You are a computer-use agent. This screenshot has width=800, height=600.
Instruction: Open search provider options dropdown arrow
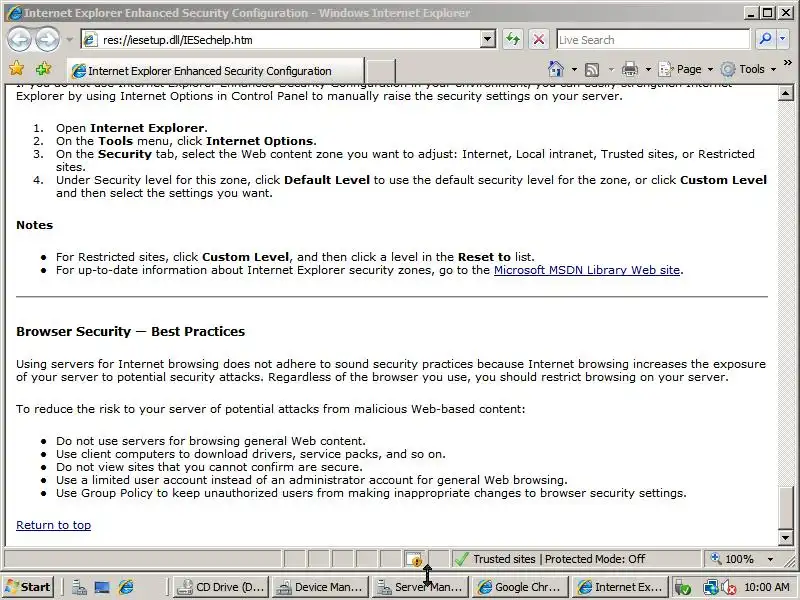point(783,40)
